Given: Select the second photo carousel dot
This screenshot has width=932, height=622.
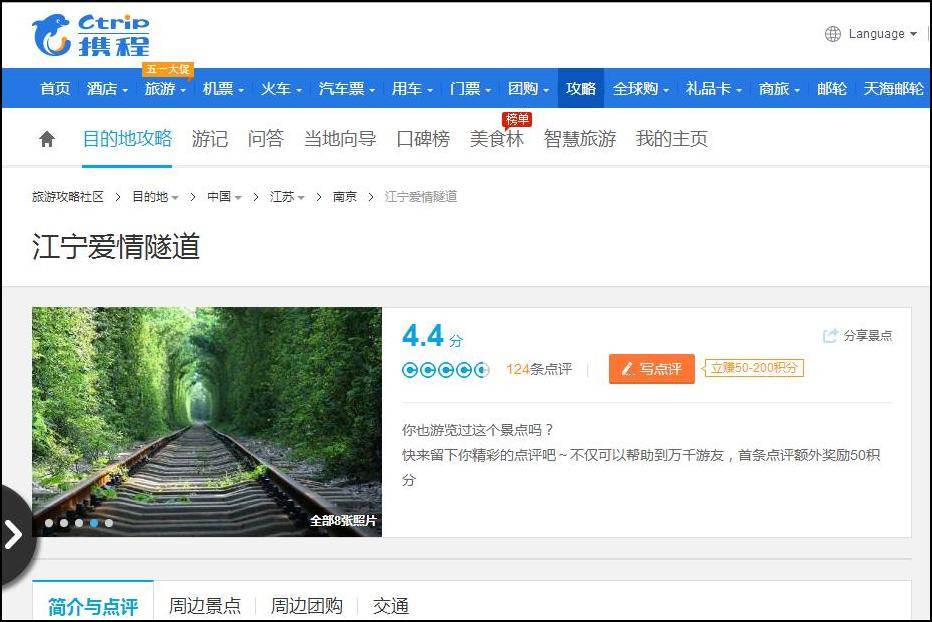Looking at the screenshot, I should [x=64, y=523].
